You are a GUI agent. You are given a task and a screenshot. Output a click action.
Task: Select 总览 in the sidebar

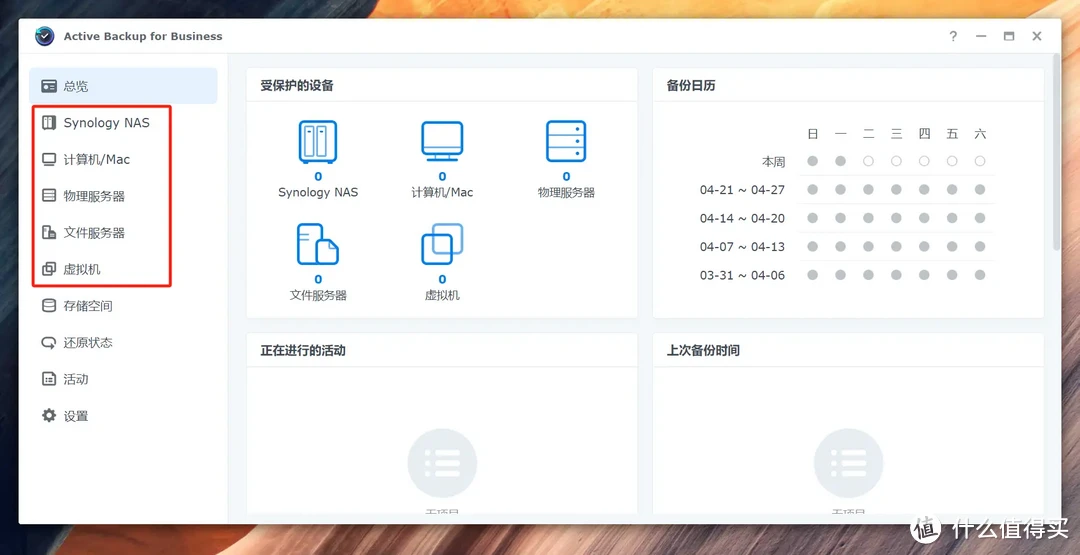point(75,86)
